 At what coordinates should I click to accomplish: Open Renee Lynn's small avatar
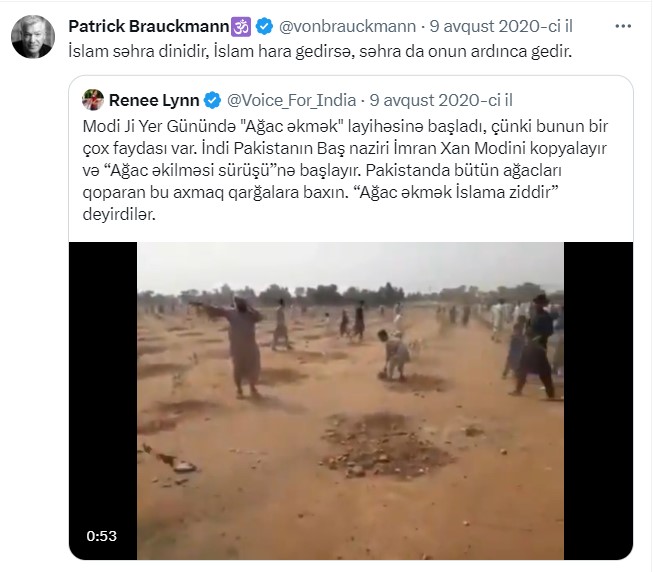(93, 100)
